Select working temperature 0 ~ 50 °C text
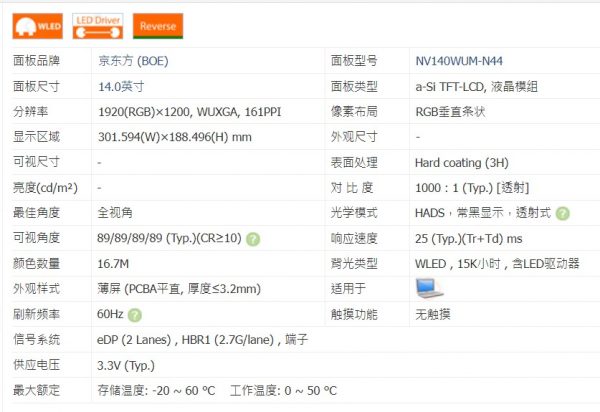This screenshot has height=412, width=600. (283, 391)
